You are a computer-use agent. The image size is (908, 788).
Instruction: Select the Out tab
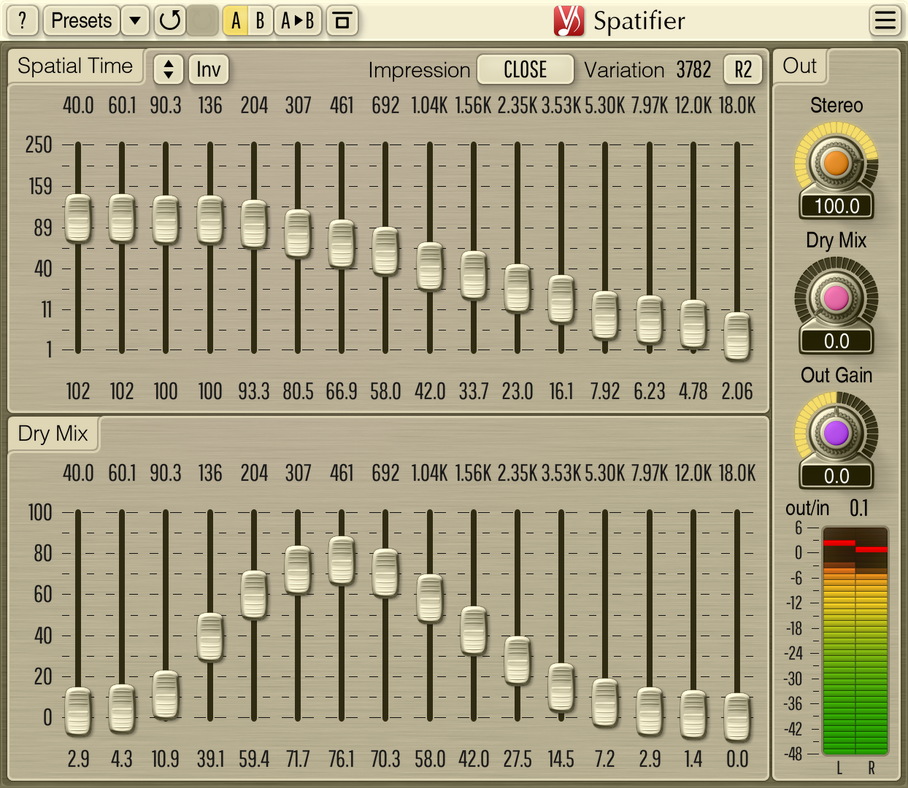[x=799, y=65]
